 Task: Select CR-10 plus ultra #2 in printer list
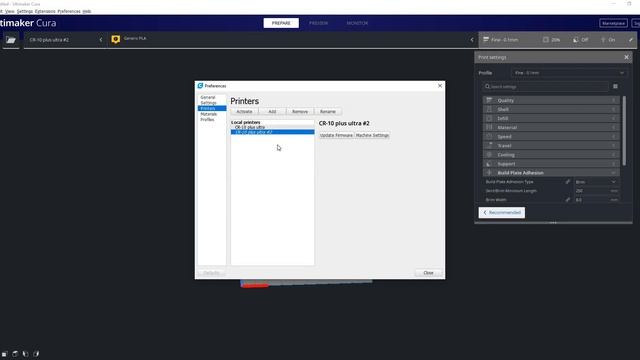(x=273, y=132)
